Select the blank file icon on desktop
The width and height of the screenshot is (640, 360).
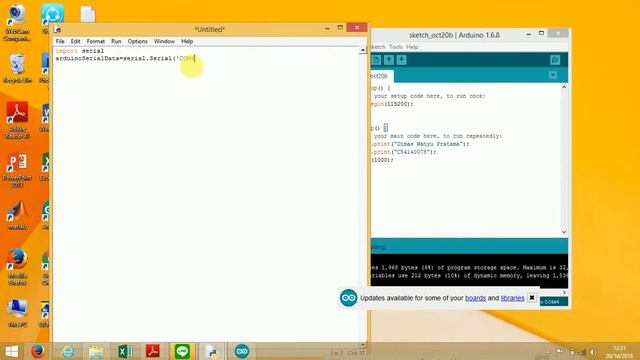(x=88, y=14)
